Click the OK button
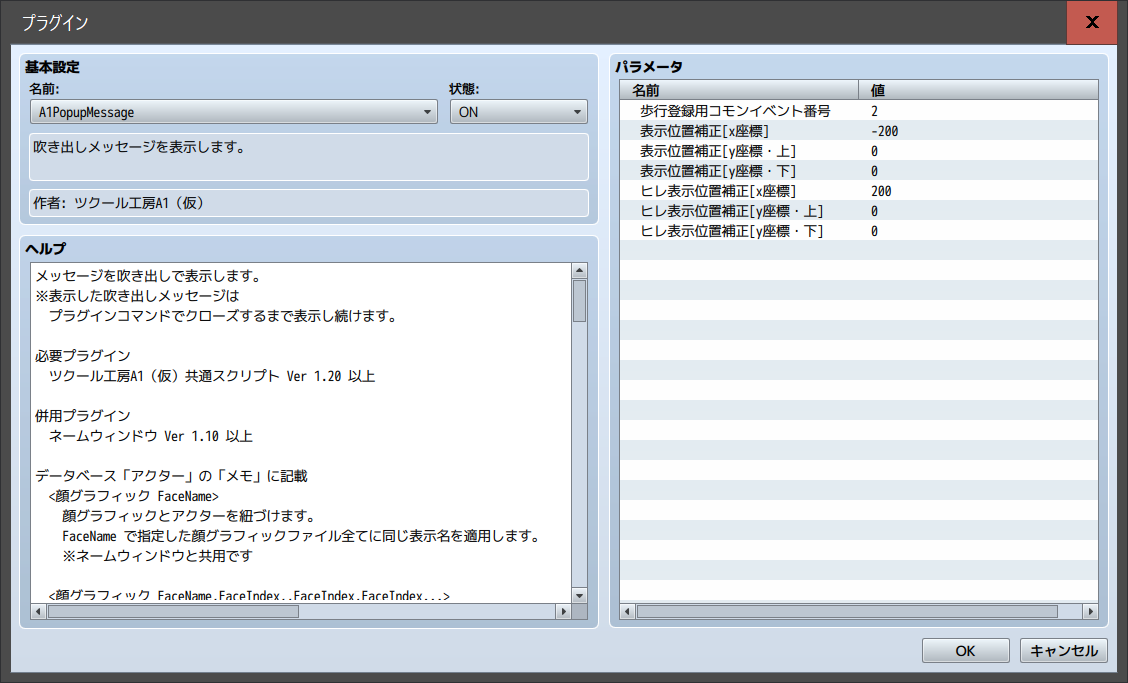Screen dimensions: 1128x683 click(x=965, y=651)
